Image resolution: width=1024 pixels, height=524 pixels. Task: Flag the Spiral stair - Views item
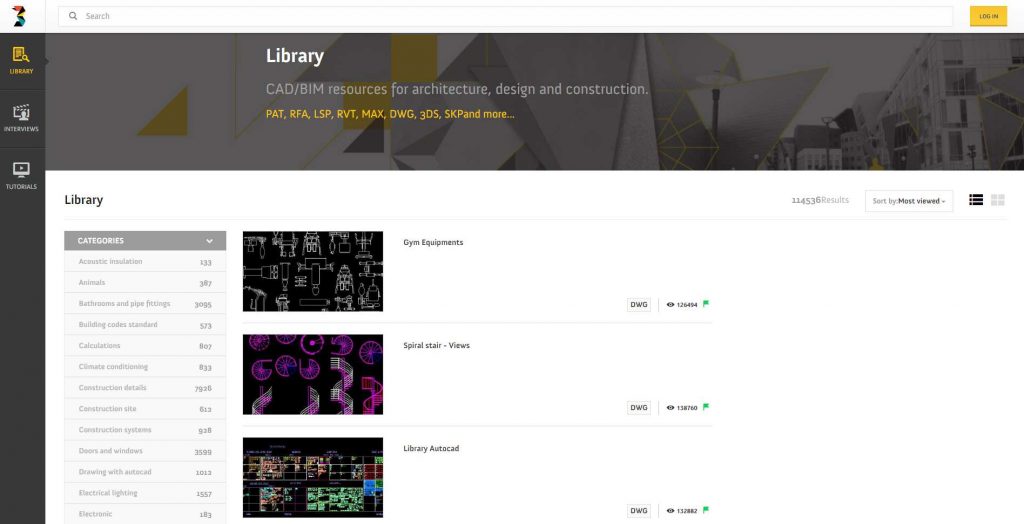[706, 407]
